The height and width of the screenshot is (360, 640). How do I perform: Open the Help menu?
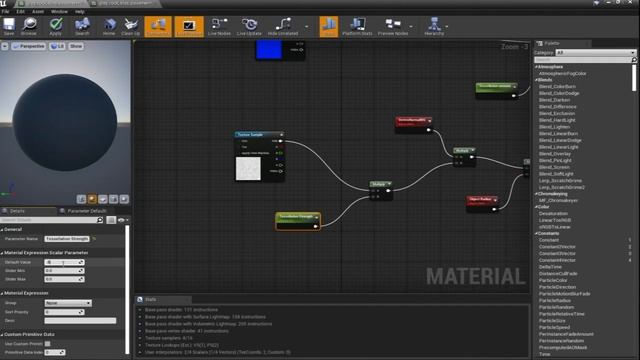tap(80, 11)
